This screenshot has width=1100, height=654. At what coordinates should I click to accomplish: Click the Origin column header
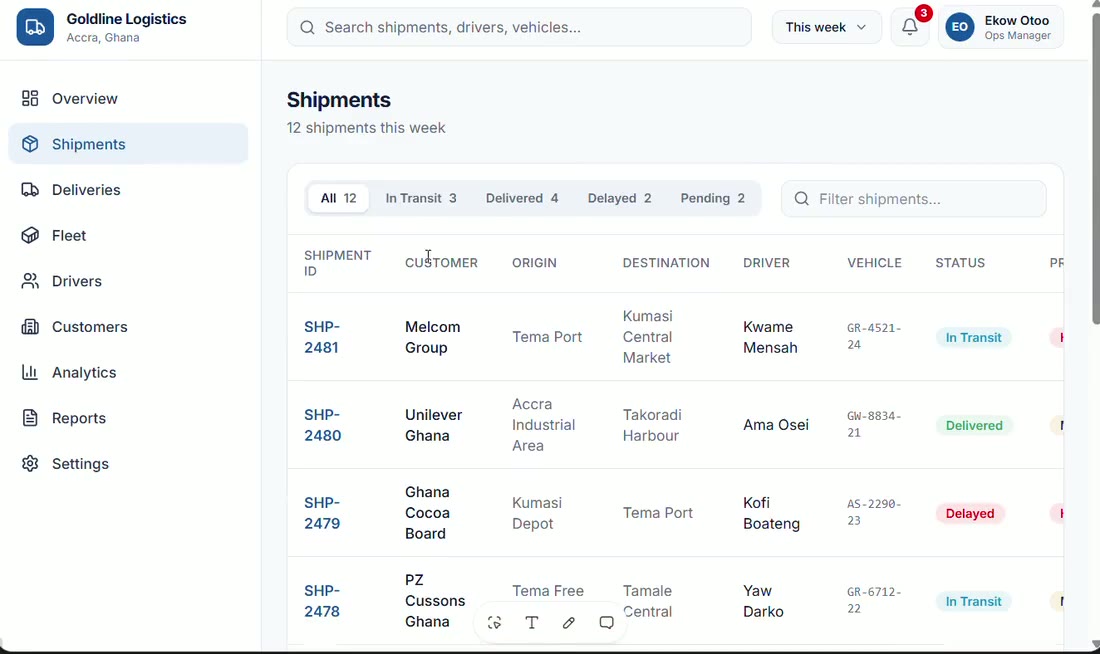(535, 263)
